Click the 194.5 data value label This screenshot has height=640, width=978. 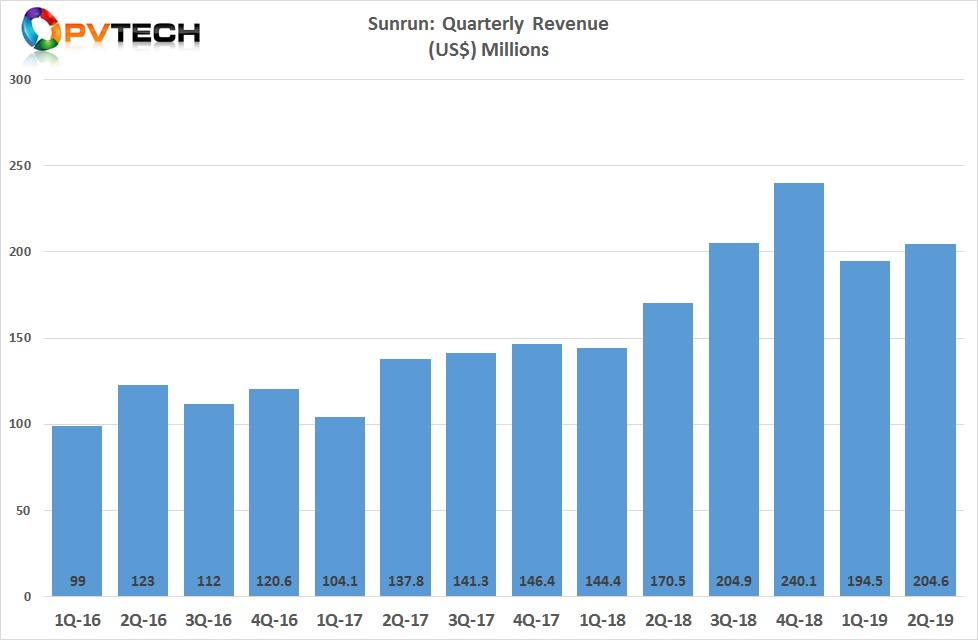(x=864, y=581)
